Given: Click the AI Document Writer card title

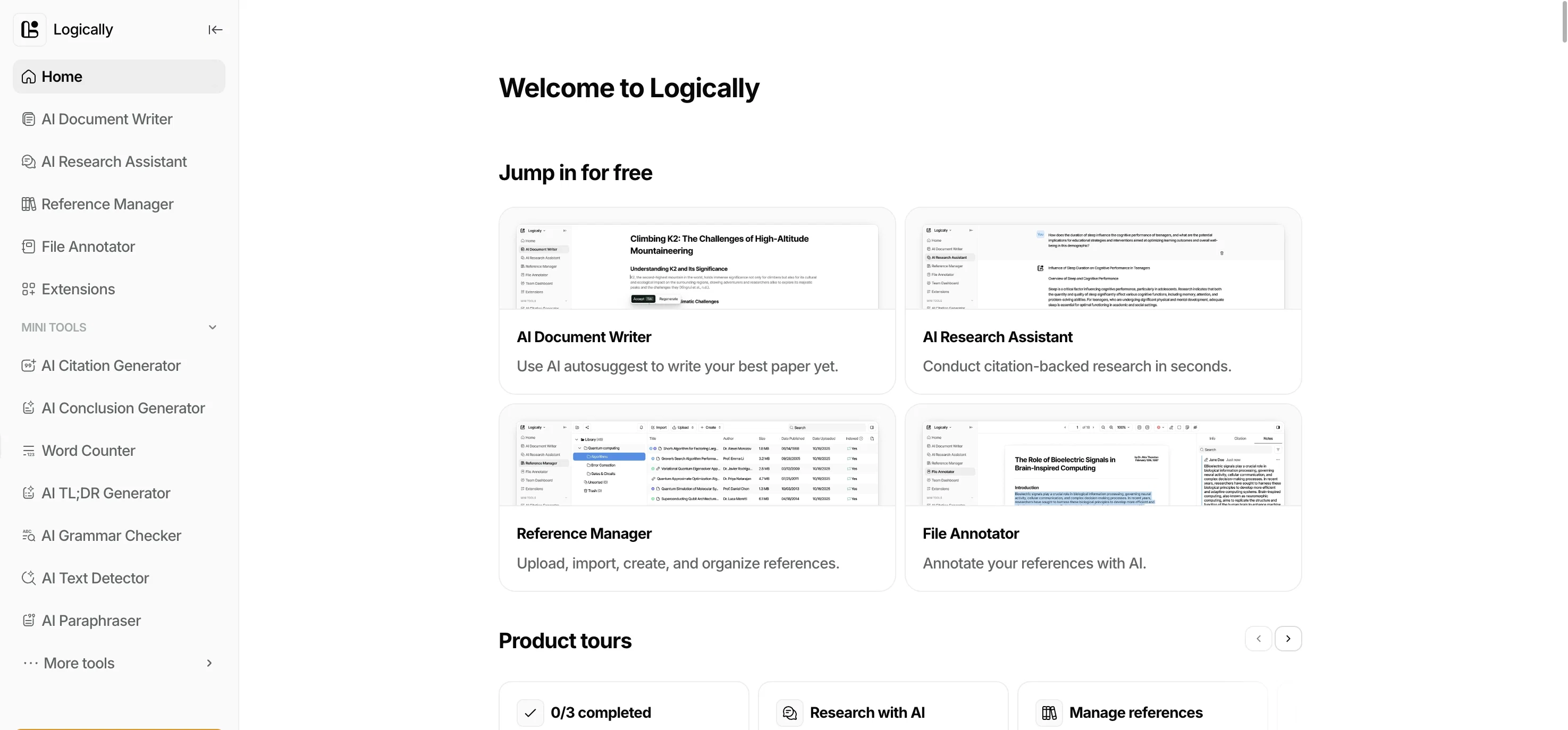Looking at the screenshot, I should tap(584, 337).
